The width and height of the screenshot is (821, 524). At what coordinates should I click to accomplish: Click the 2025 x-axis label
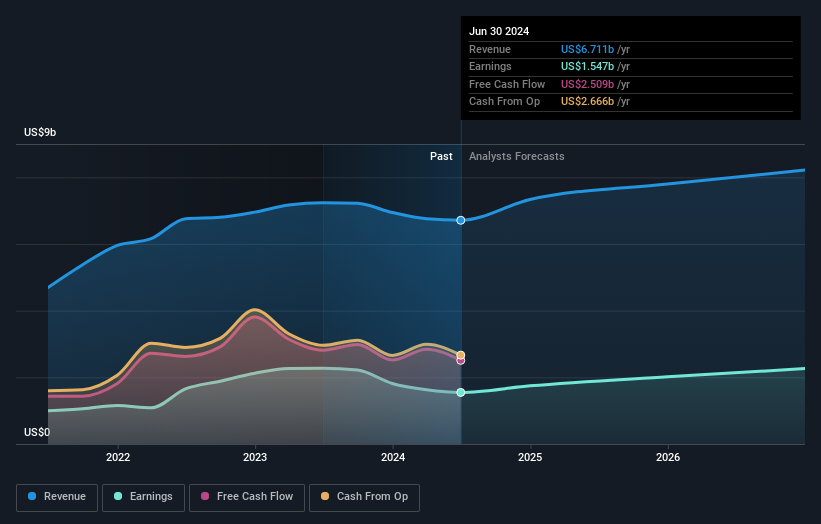pyautogui.click(x=530, y=458)
